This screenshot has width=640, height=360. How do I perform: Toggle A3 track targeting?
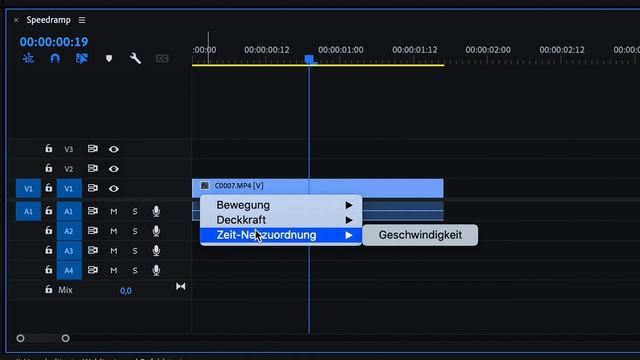coord(69,251)
